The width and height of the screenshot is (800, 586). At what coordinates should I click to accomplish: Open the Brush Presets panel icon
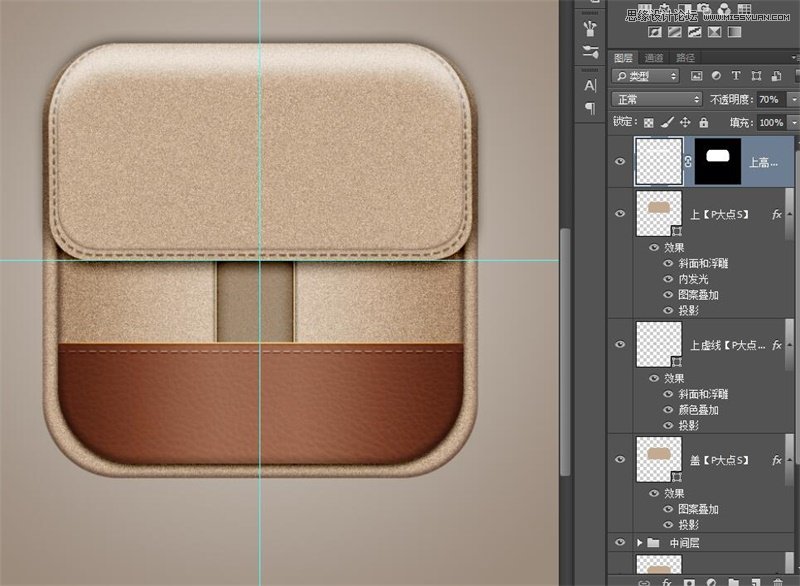click(590, 52)
